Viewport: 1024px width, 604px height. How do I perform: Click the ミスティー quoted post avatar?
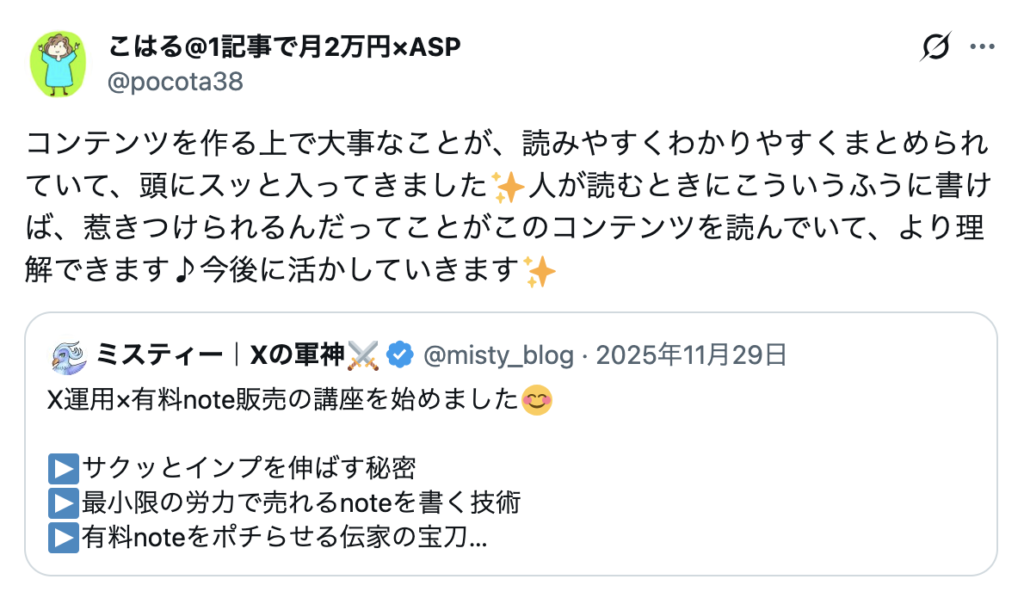coord(68,354)
